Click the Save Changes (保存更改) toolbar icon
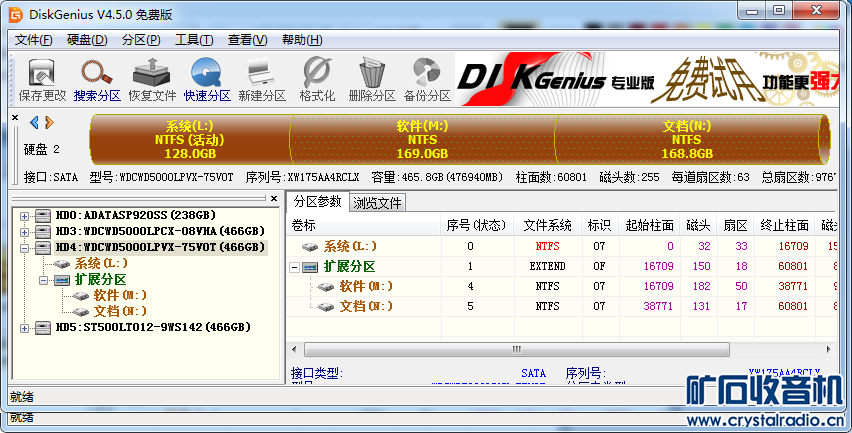Image resolution: width=852 pixels, height=433 pixels. (42, 79)
